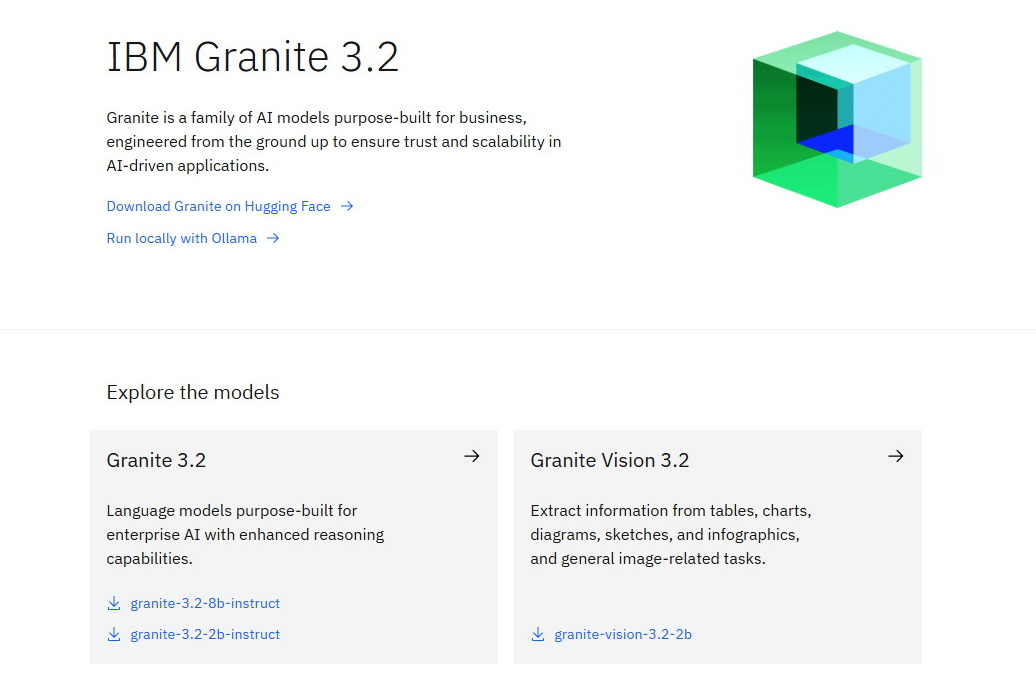Image resolution: width=1036 pixels, height=688 pixels.
Task: Click the Granite 3.2 card description text
Action: pos(245,535)
